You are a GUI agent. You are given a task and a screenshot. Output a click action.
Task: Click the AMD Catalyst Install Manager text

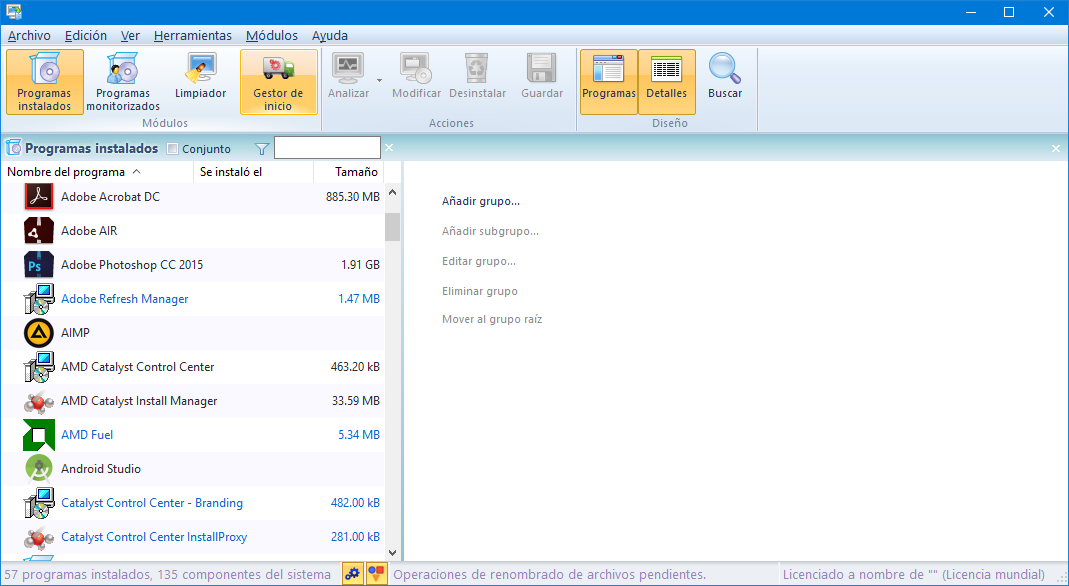(139, 401)
